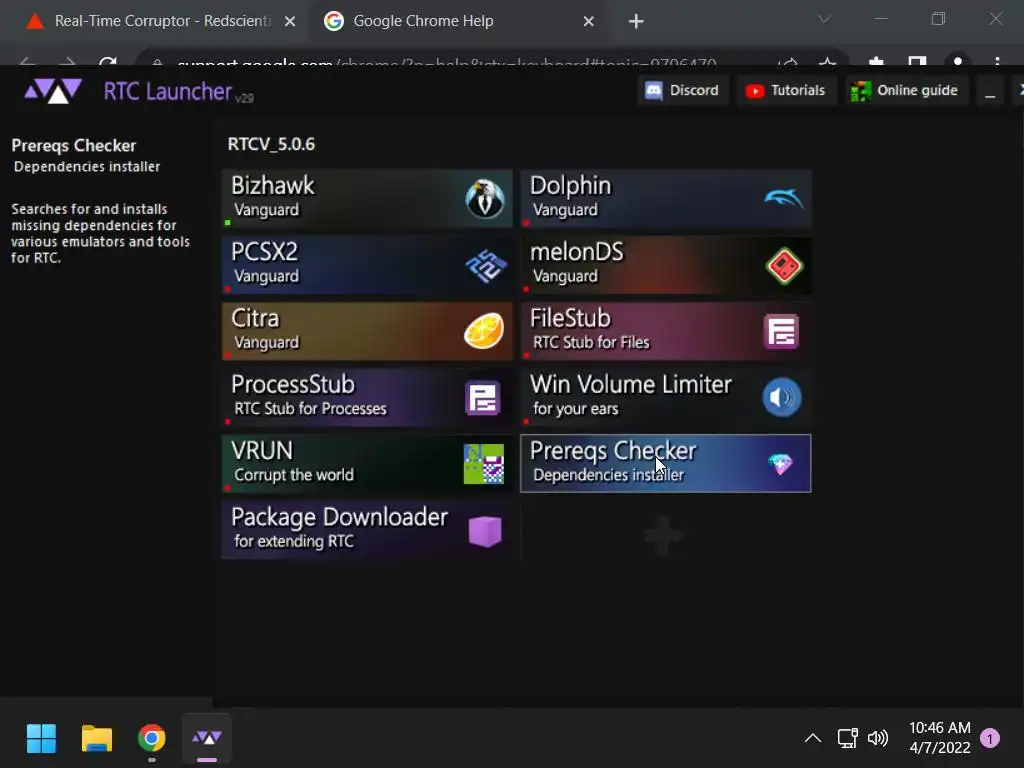Open Chrome tab search dropdown chevron
The image size is (1024, 768).
click(x=825, y=20)
